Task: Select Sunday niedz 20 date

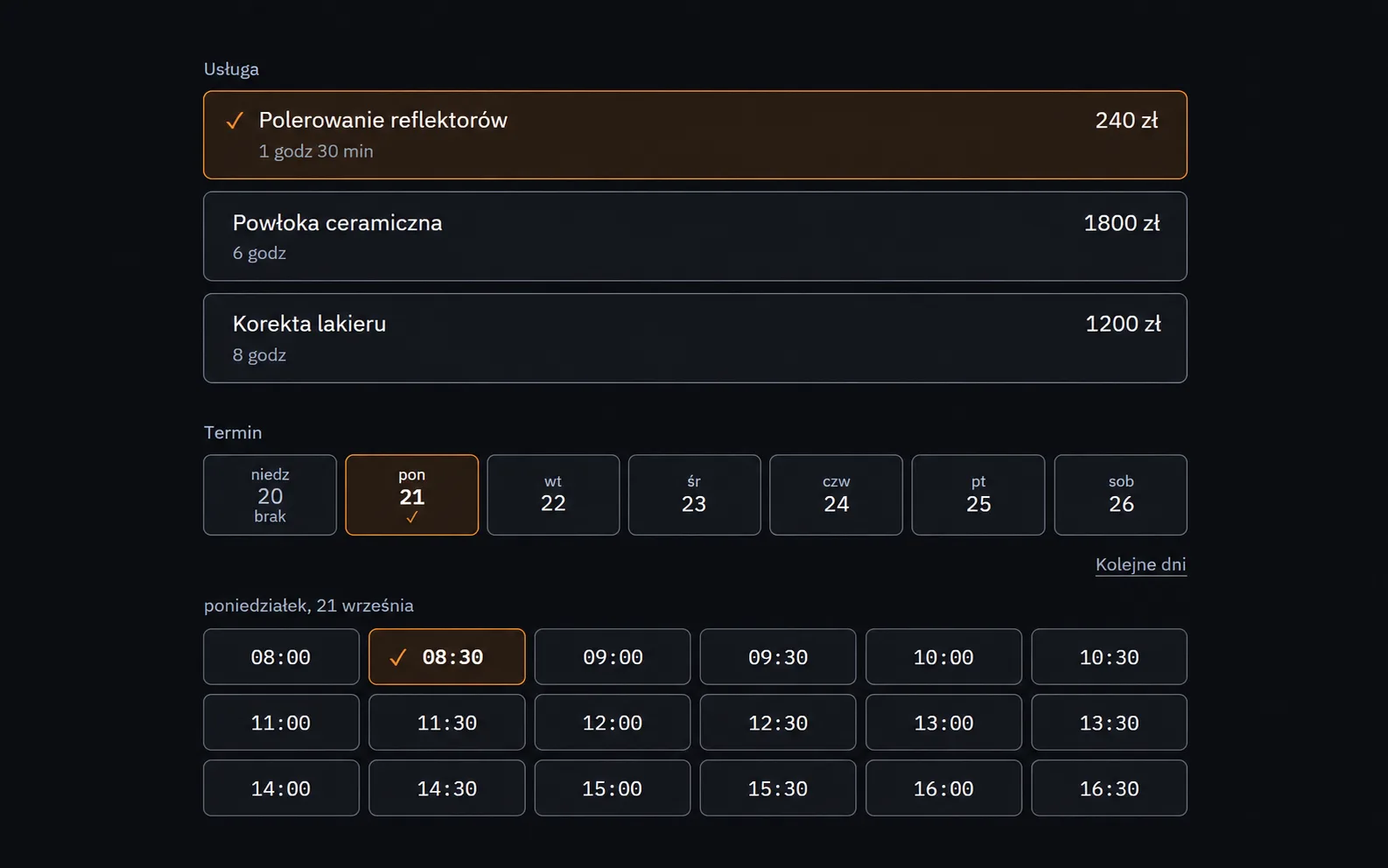Action: point(270,494)
